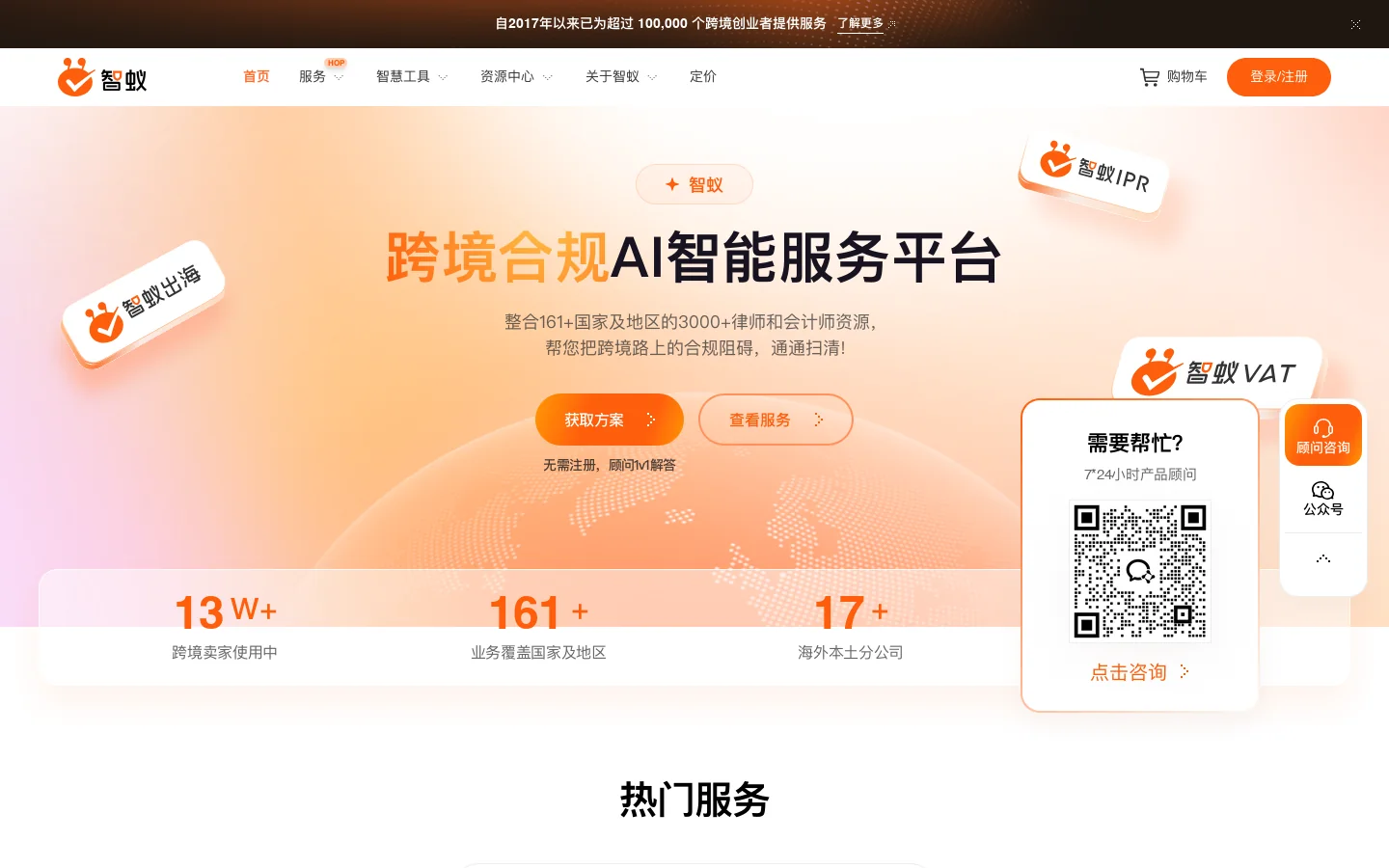Click the consultation QR code

coord(1140,571)
